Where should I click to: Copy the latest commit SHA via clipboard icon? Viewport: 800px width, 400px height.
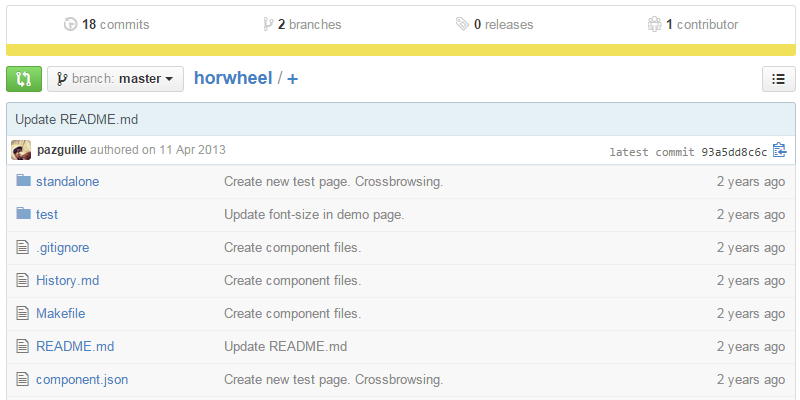click(780, 151)
